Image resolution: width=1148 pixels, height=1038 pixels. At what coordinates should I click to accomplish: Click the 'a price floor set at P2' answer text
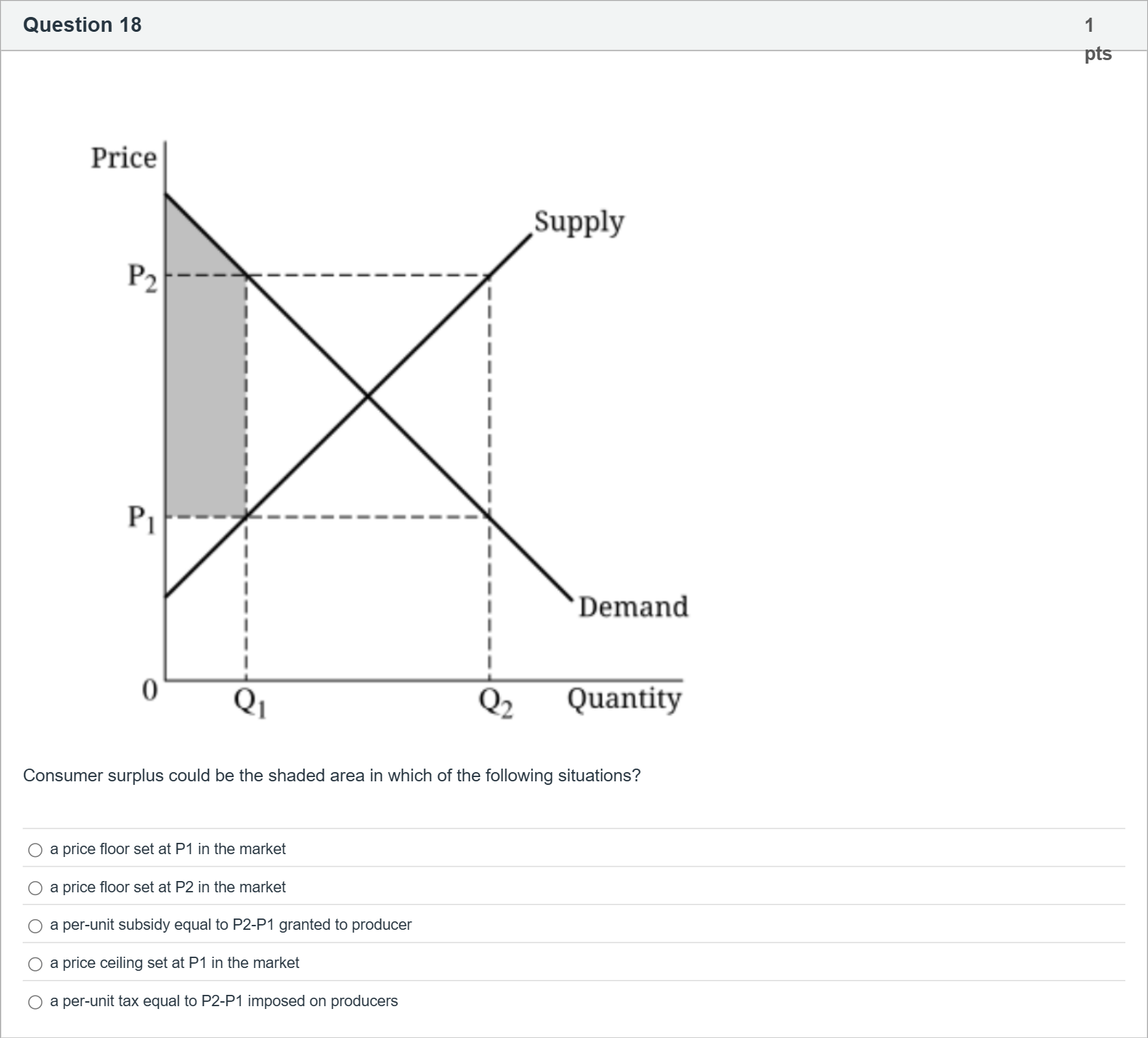168,887
